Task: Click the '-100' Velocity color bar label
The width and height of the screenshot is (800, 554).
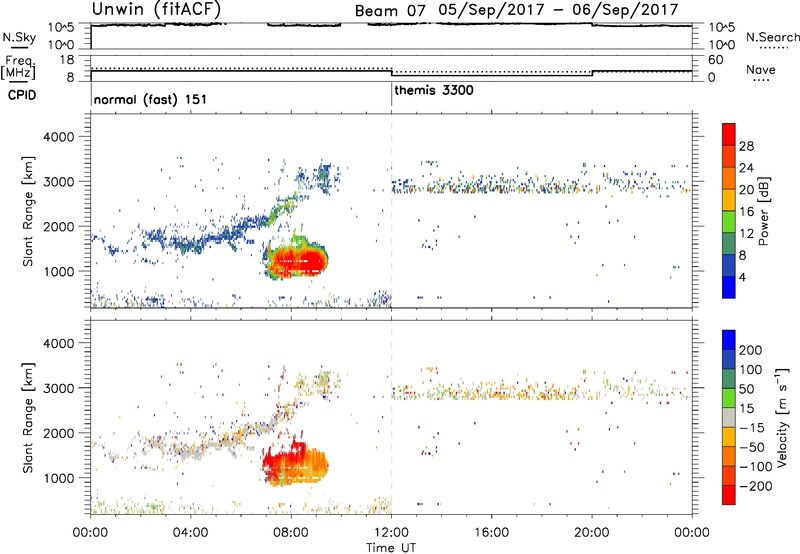Action: click(x=755, y=467)
